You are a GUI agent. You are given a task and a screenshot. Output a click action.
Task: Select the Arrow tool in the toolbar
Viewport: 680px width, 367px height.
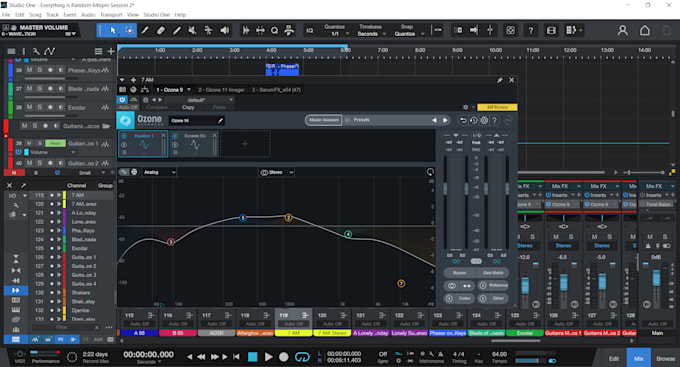point(113,30)
